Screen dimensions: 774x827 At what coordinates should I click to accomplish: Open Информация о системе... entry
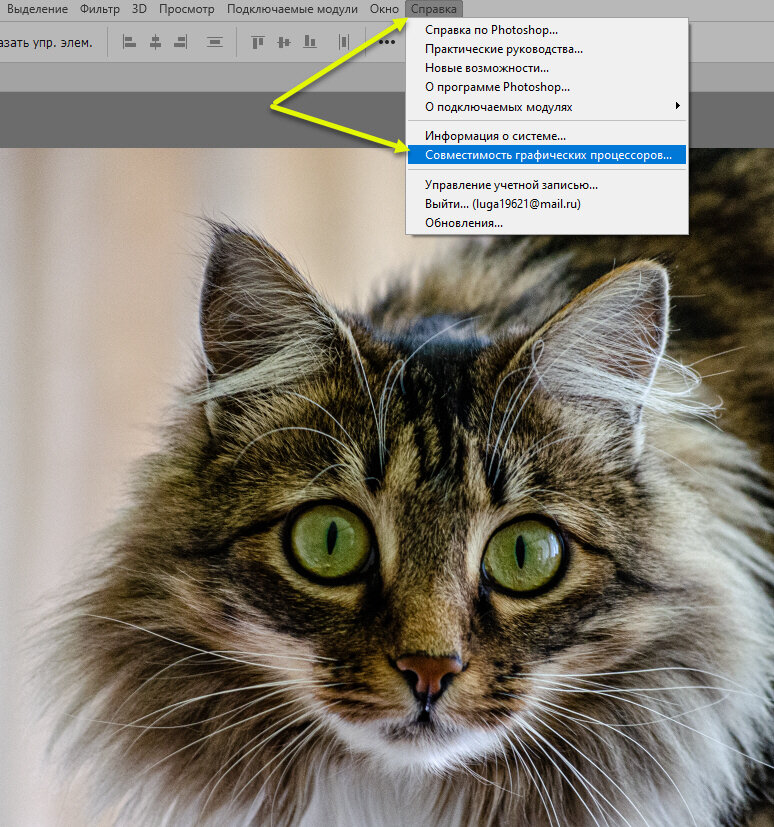point(547,136)
